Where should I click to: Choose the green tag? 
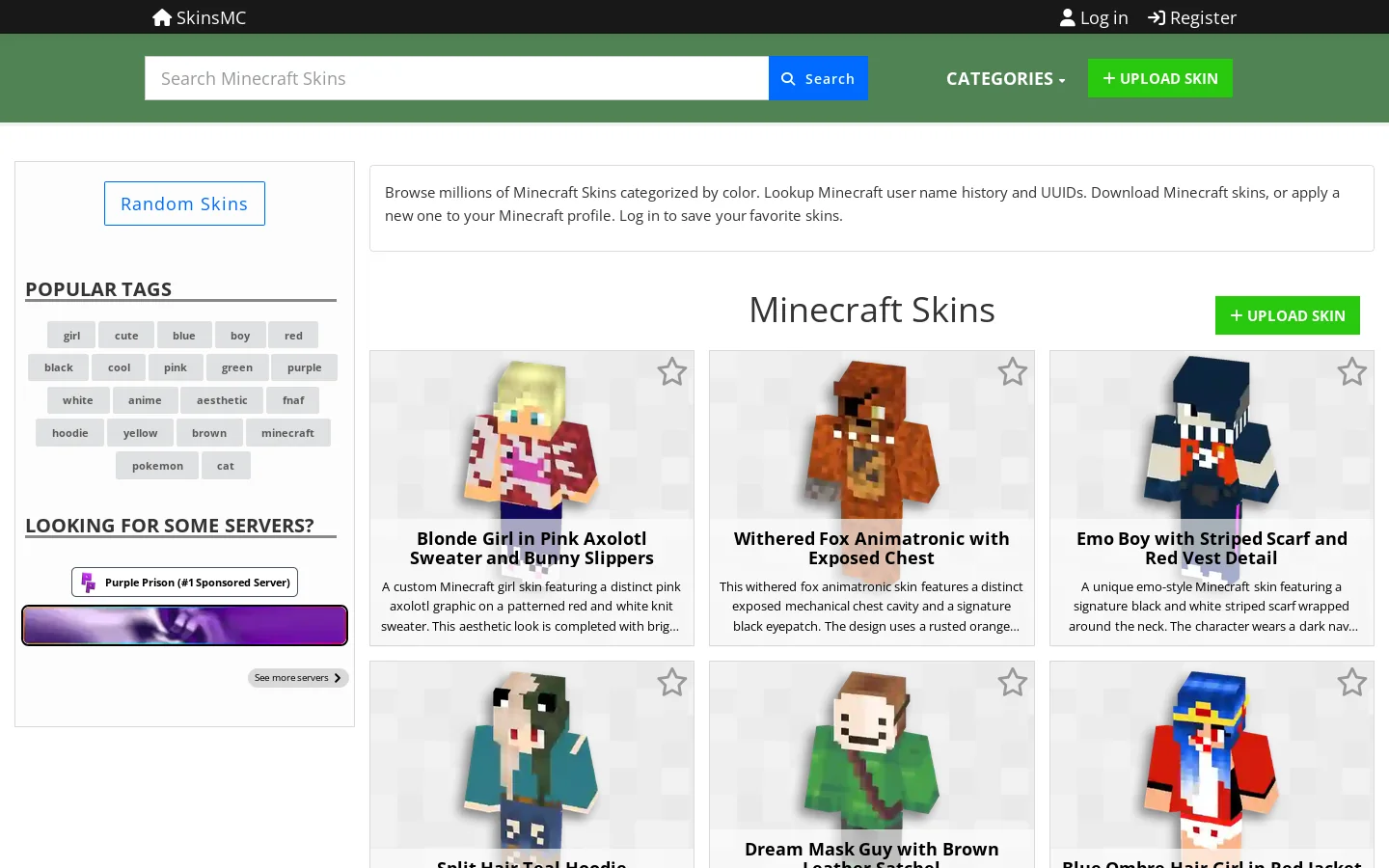pyautogui.click(x=237, y=367)
